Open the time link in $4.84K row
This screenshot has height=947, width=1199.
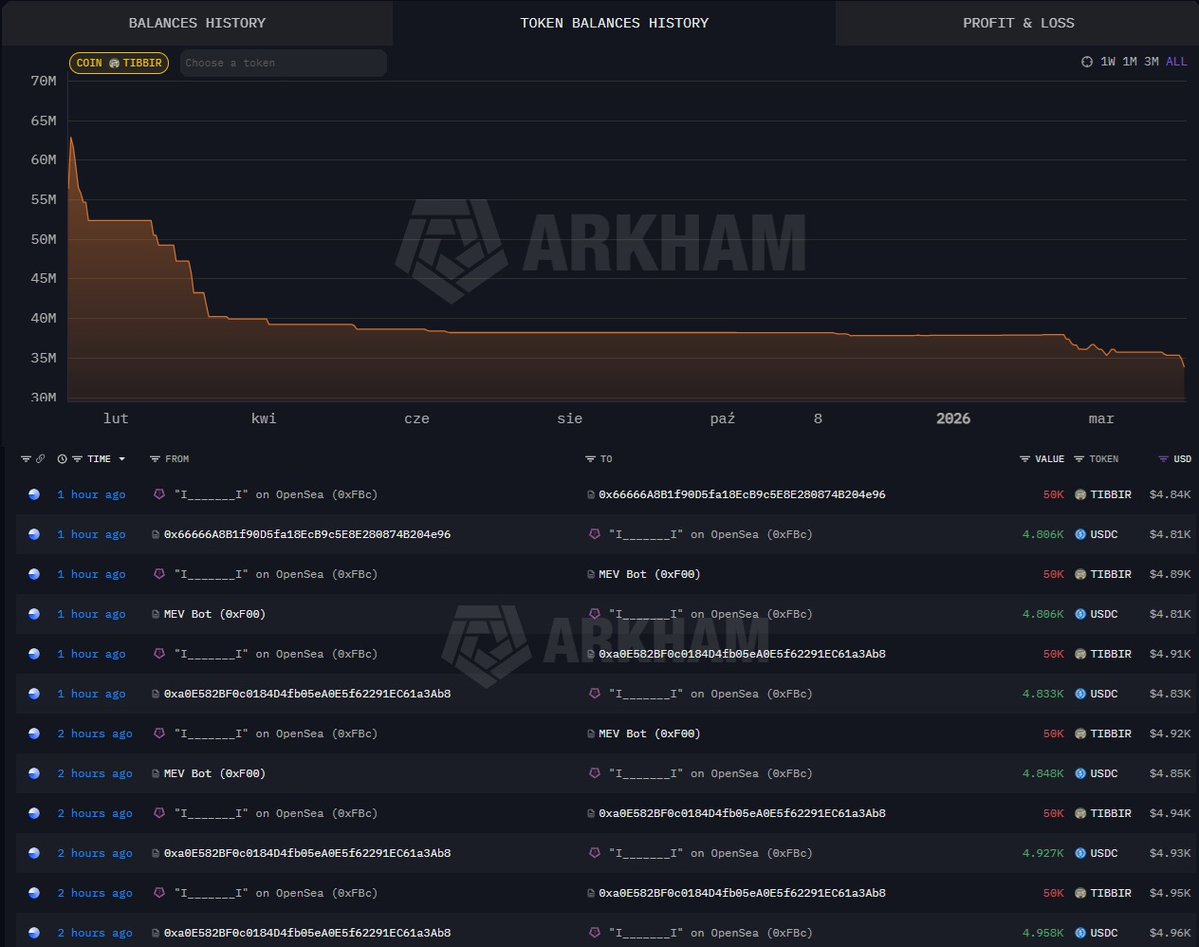(91, 494)
